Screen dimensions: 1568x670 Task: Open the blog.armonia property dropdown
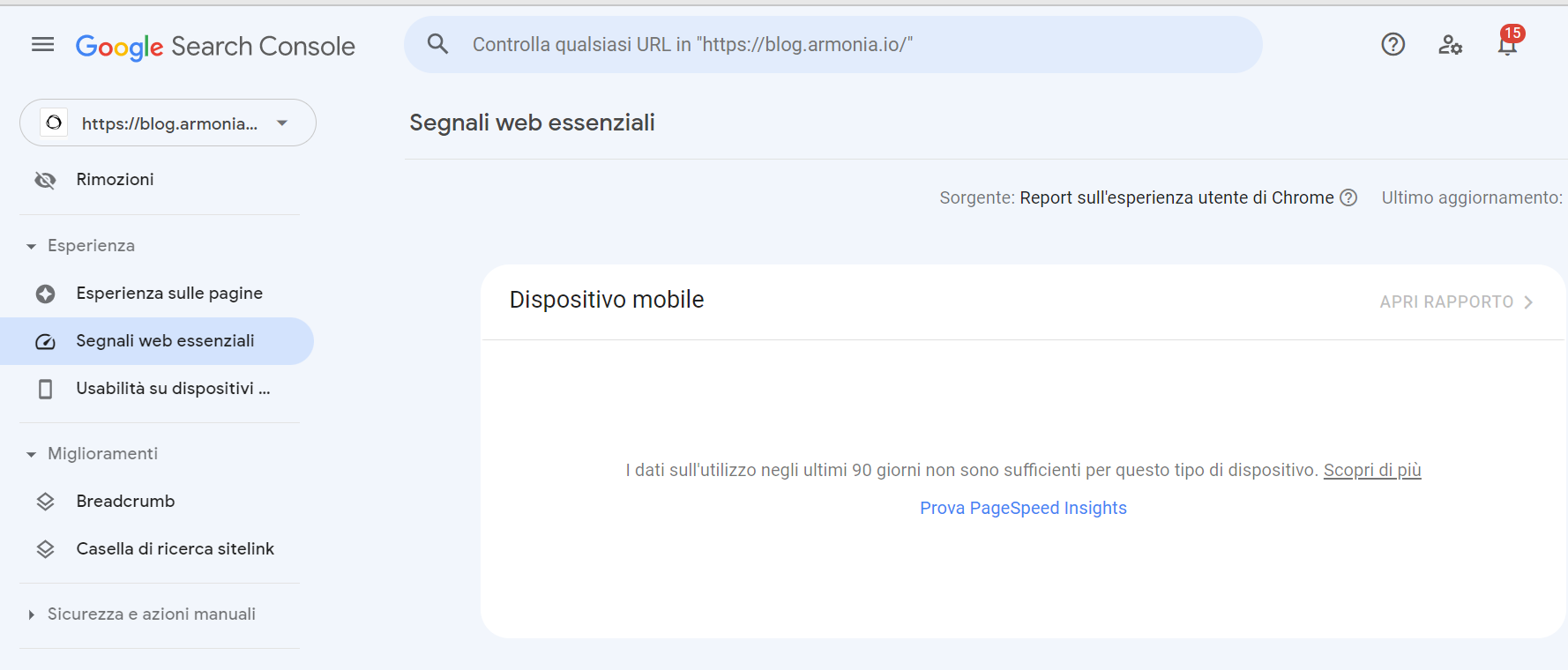pyautogui.click(x=168, y=123)
